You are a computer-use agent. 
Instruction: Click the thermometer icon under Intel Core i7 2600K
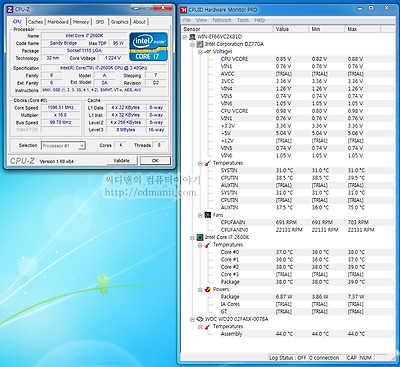tap(208, 245)
